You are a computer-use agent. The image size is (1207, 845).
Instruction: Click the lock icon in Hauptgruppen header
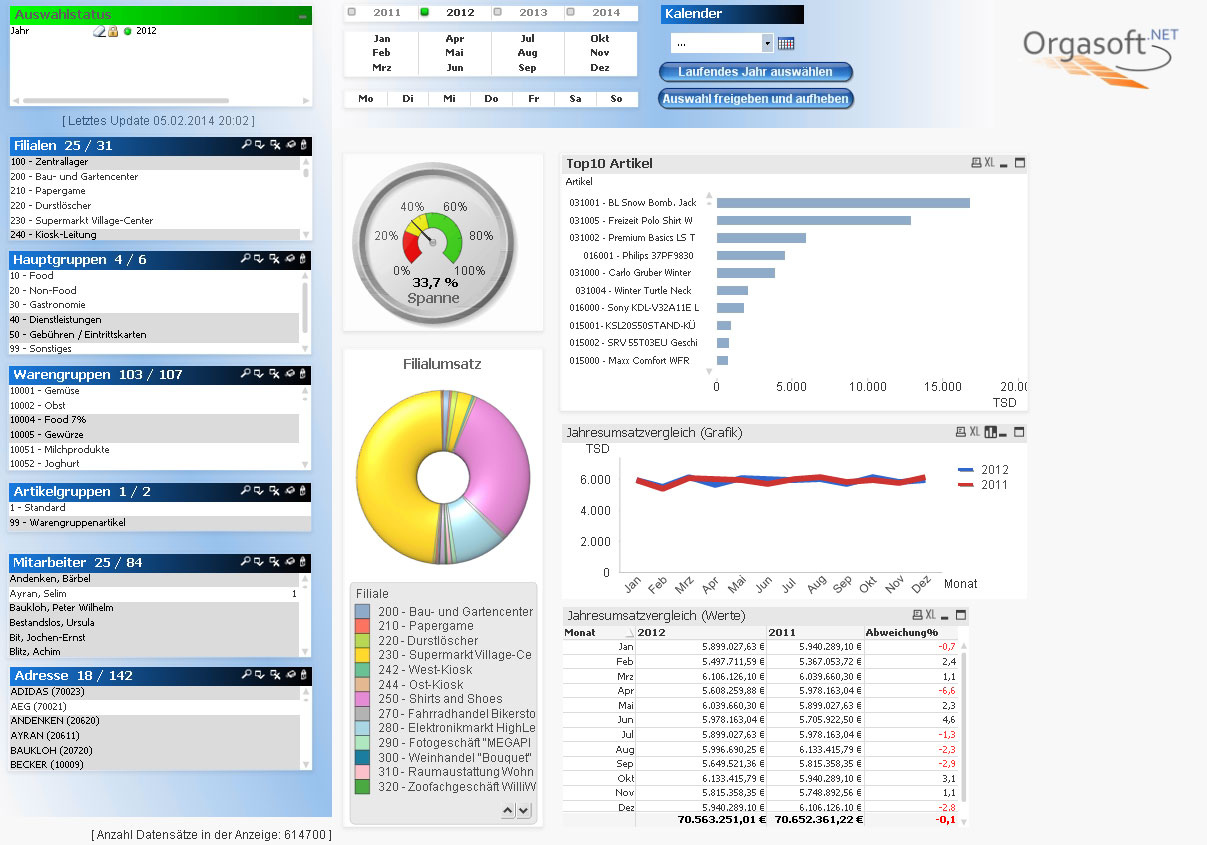click(x=302, y=259)
